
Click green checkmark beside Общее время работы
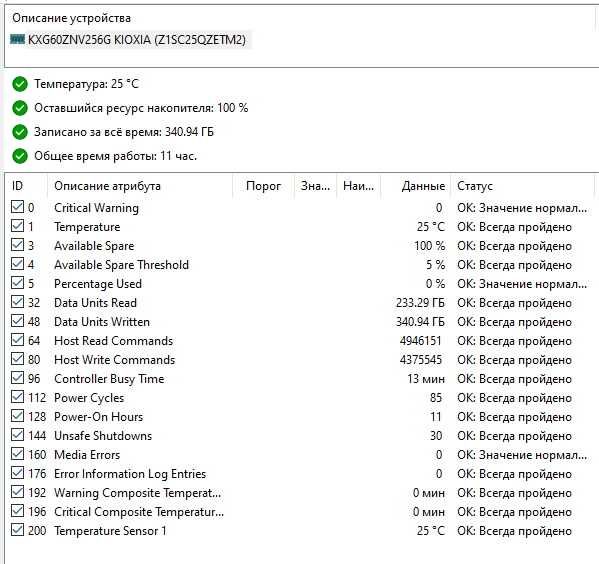pos(19,156)
